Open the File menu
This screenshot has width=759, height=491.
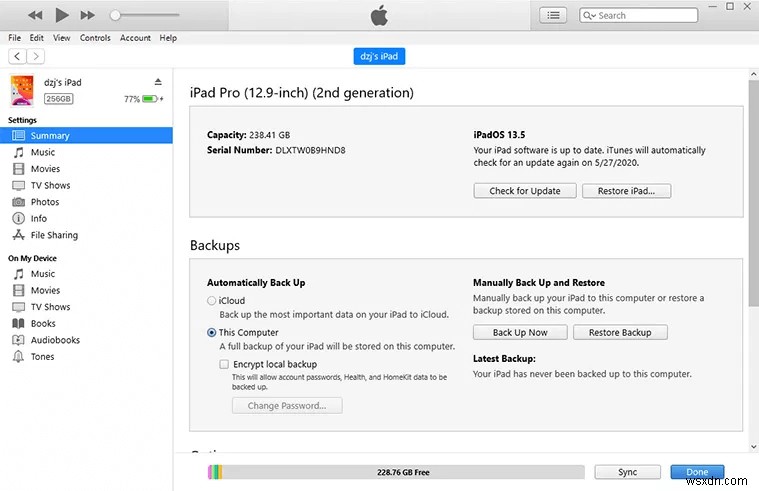click(15, 38)
